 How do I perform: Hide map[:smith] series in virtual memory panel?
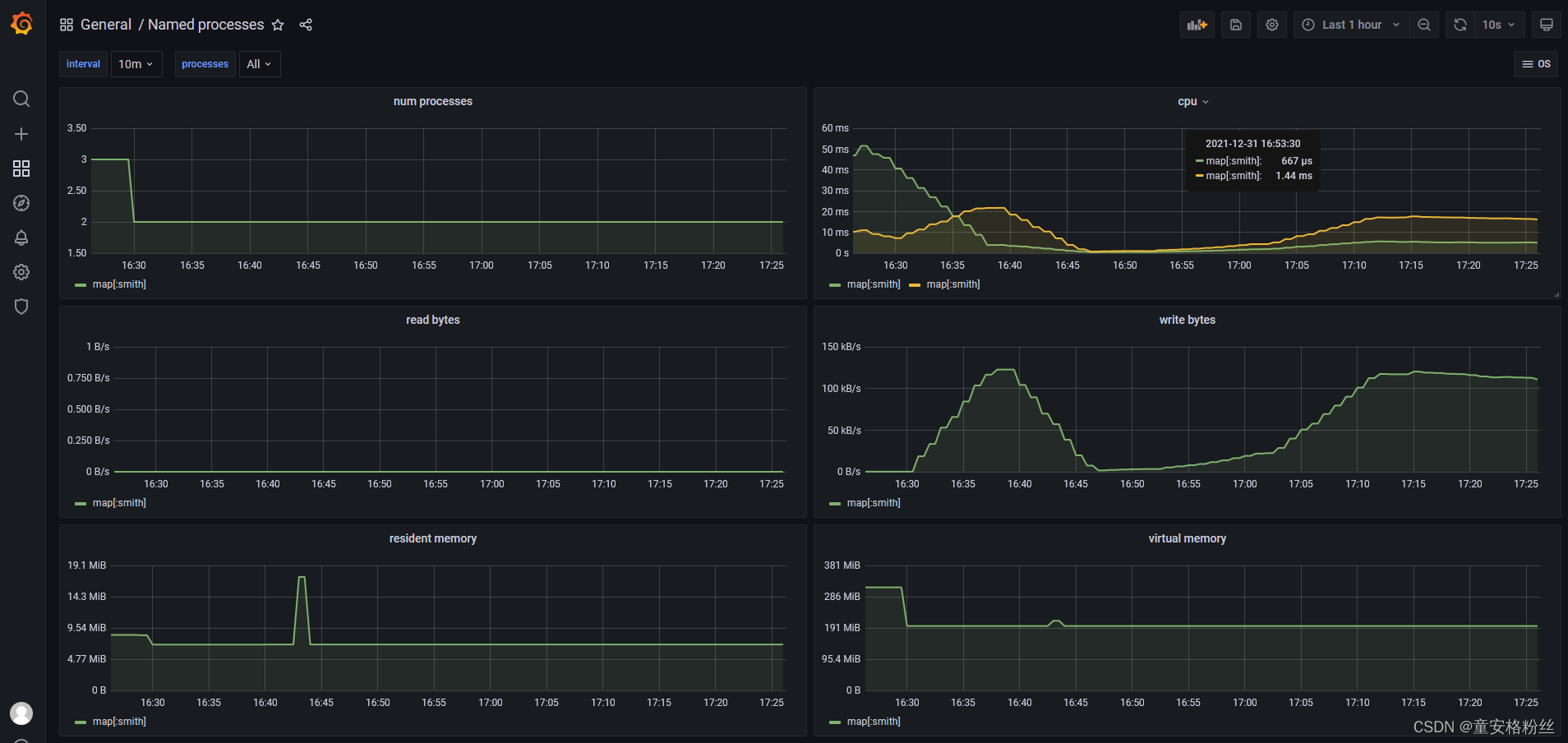(873, 721)
